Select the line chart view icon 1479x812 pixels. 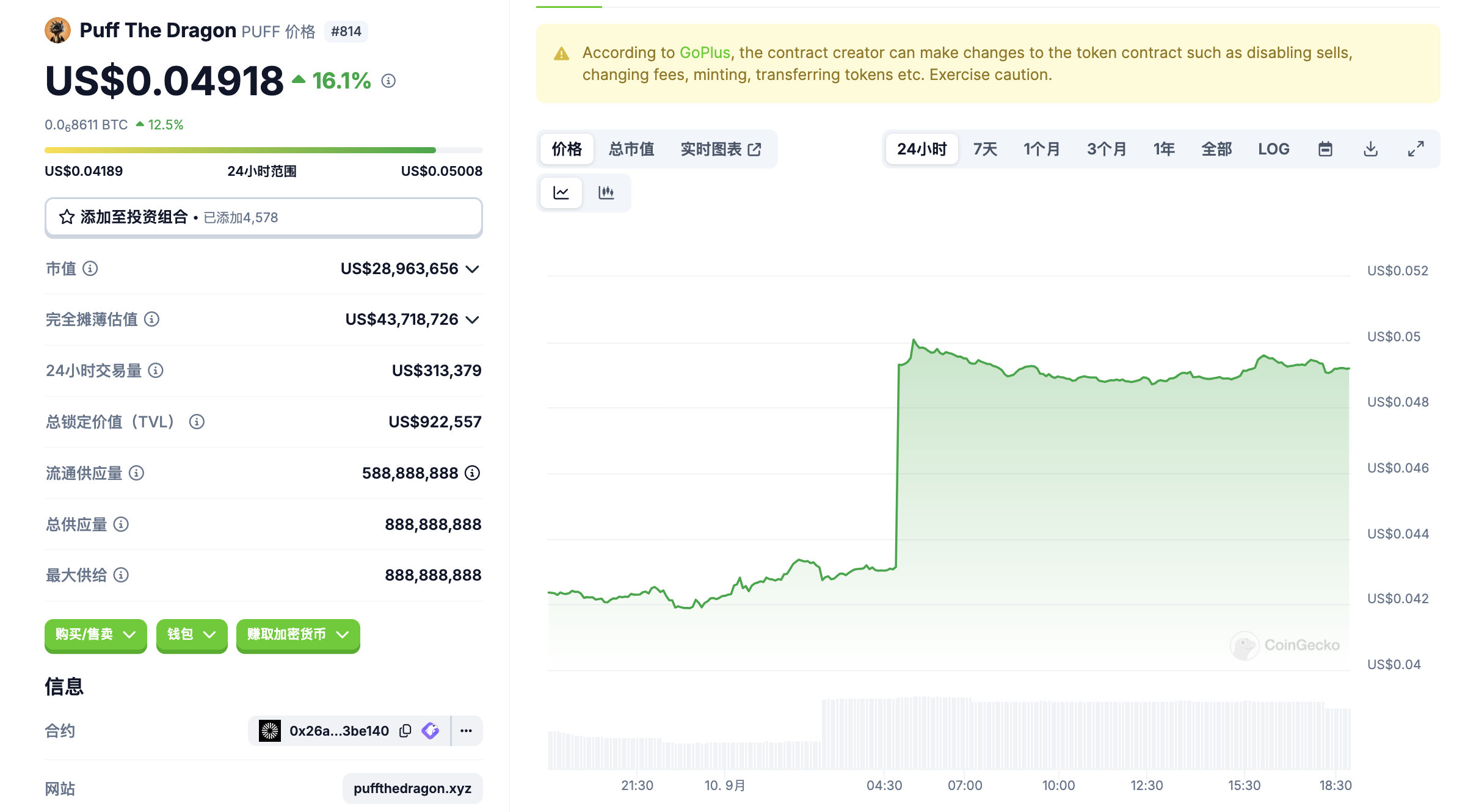561,193
